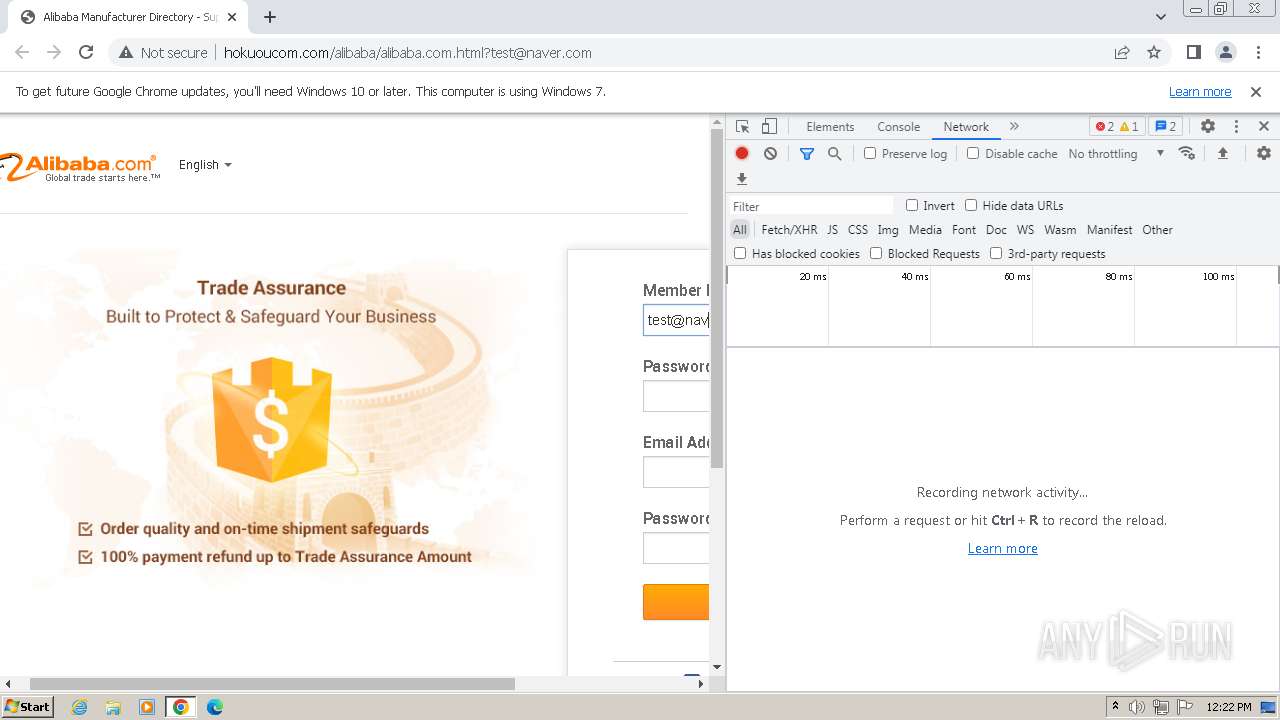Image resolution: width=1280 pixels, height=720 pixels.
Task: Filter requests by WS
Action: click(x=1025, y=230)
